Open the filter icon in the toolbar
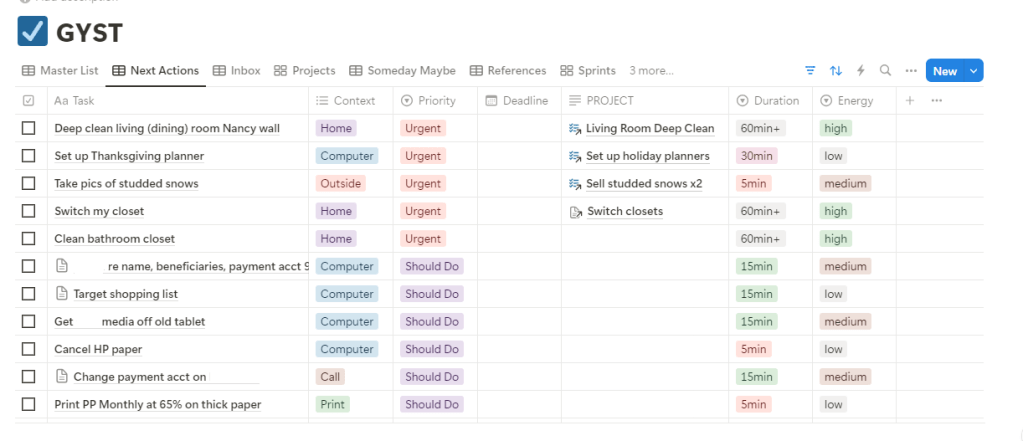The width and height of the screenshot is (1023, 441). point(810,71)
